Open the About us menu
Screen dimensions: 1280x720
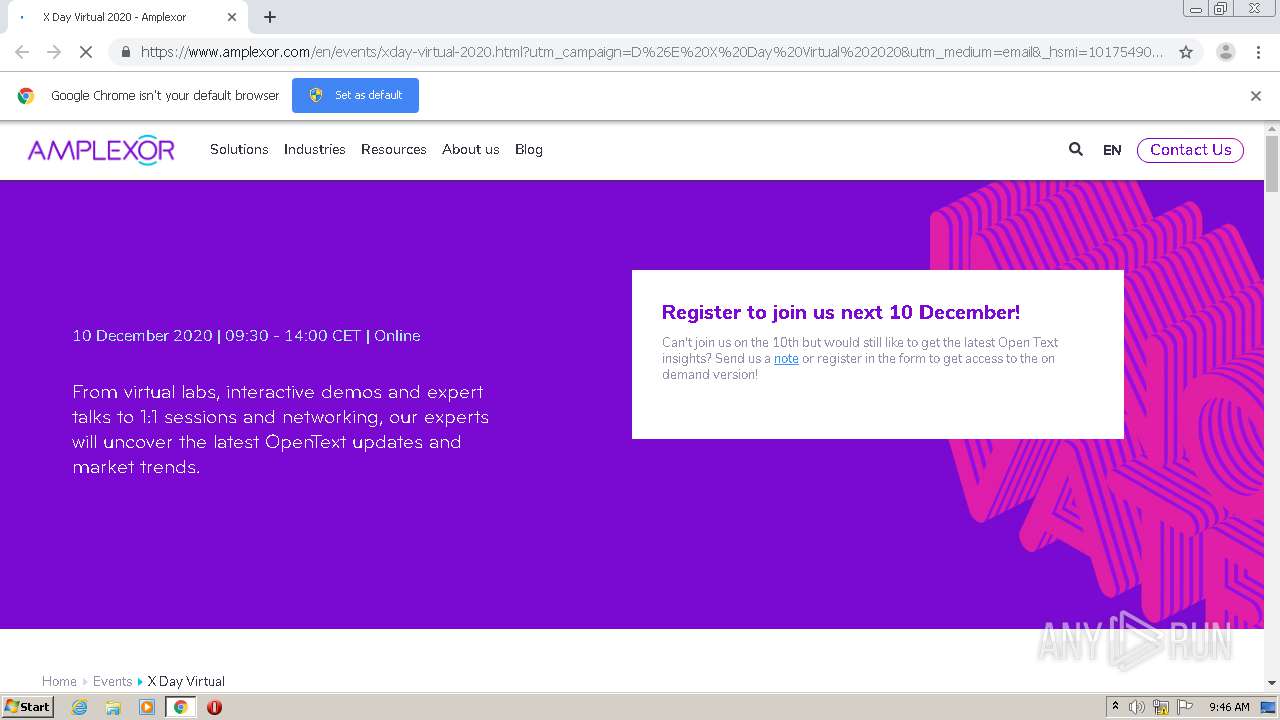pyautogui.click(x=471, y=149)
